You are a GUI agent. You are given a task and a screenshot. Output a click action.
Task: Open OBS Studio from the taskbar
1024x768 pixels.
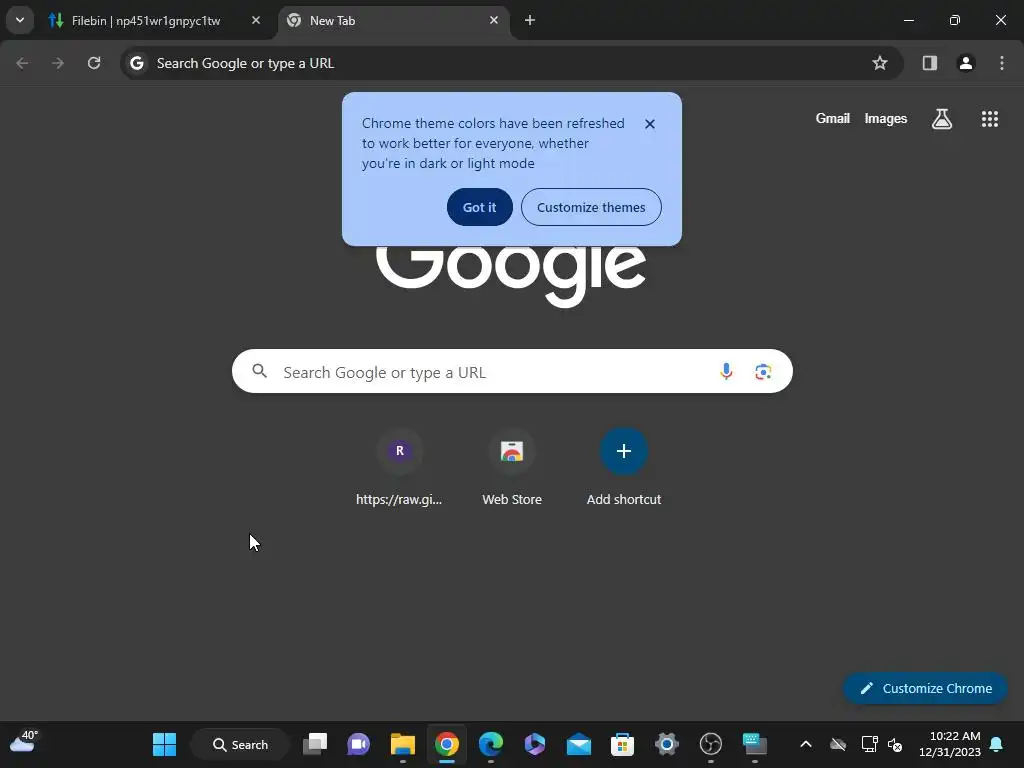tap(711, 744)
